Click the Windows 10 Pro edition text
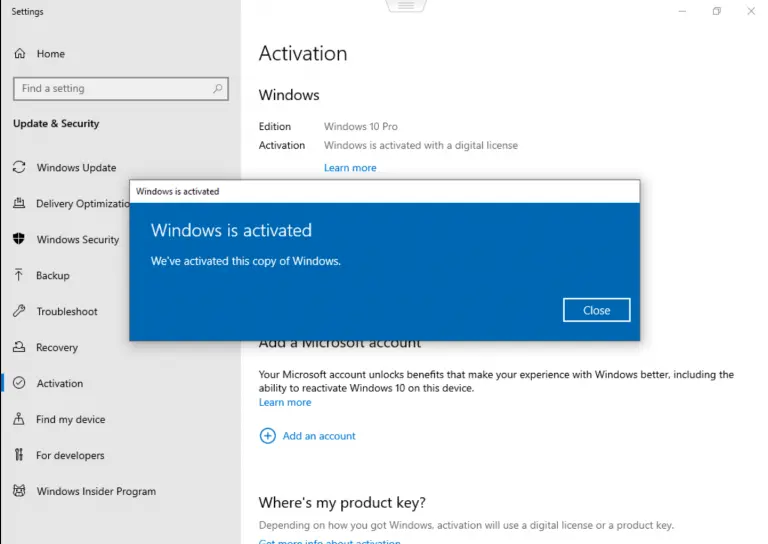Screen dimensions: 768x544 click(360, 126)
